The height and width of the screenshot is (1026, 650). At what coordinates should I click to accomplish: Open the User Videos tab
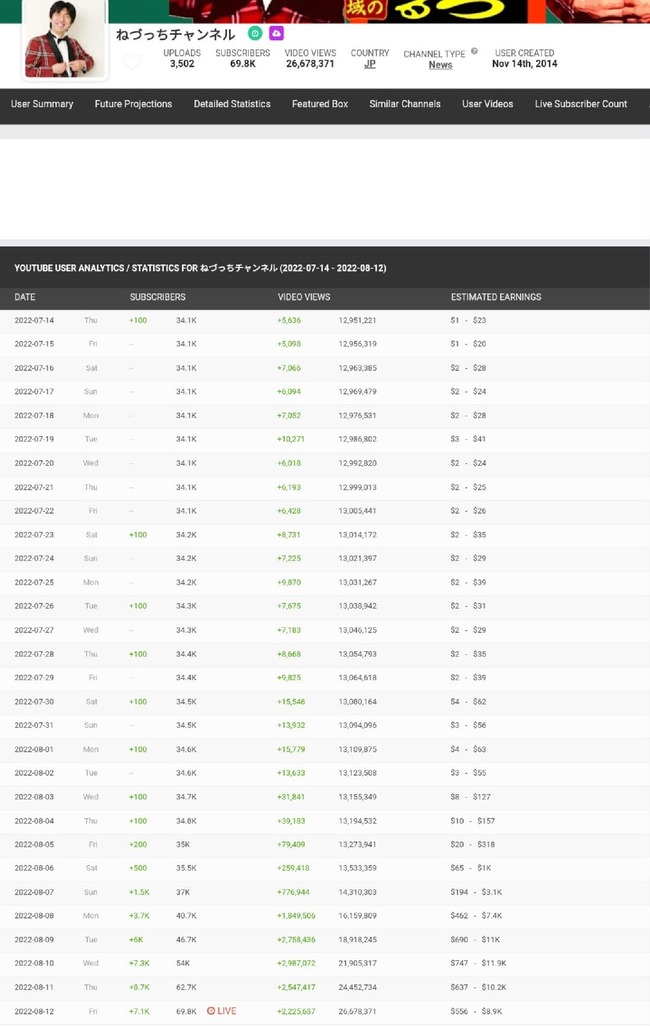tap(488, 104)
